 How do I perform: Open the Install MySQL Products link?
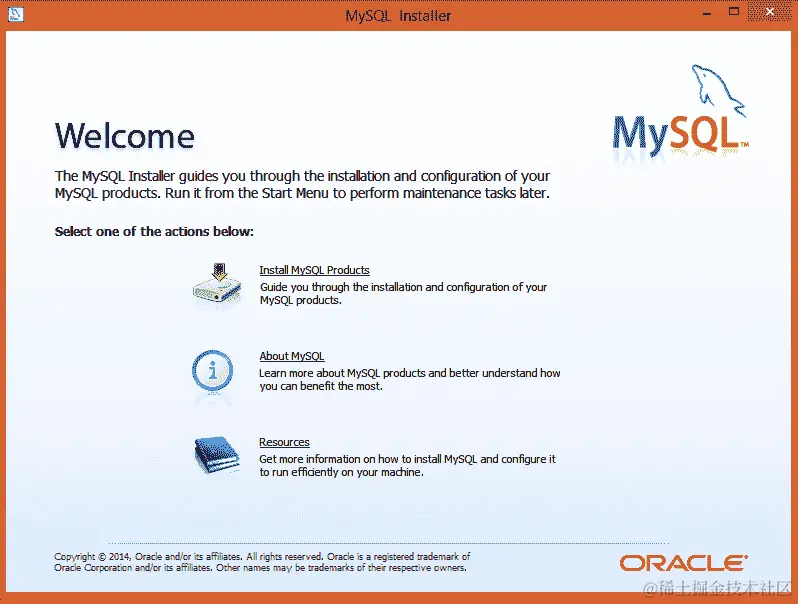point(315,270)
